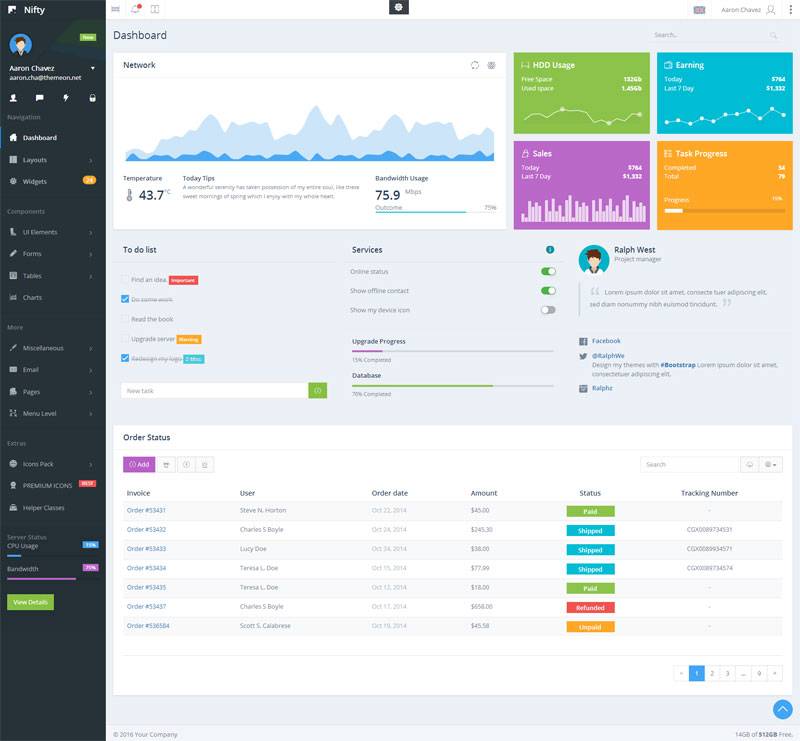Screen dimensions: 800x741
Task: Click the lightning bolt shortcut in sidebar
Action: (x=66, y=98)
